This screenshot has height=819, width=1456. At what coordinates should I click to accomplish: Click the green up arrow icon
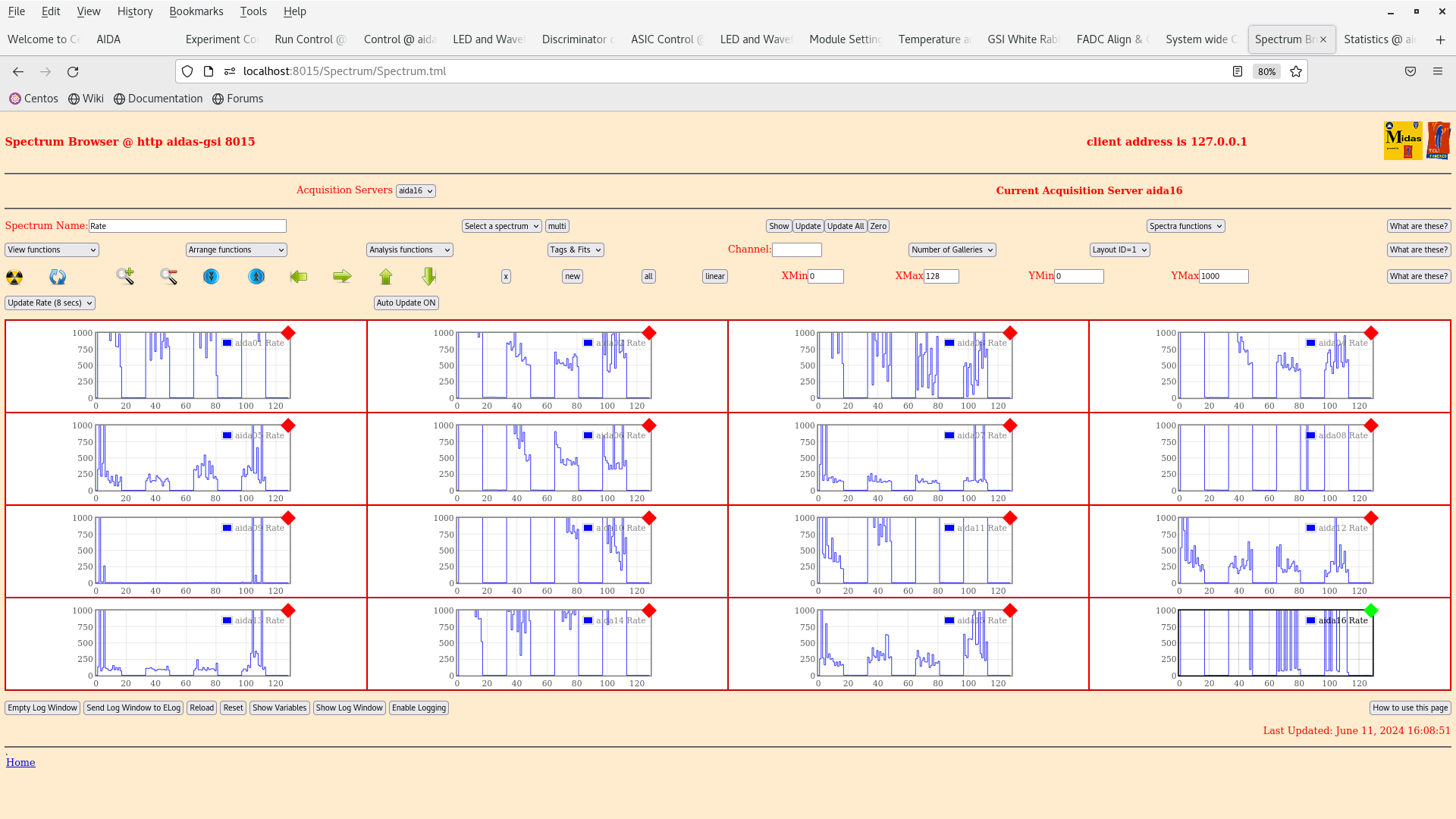click(x=386, y=277)
